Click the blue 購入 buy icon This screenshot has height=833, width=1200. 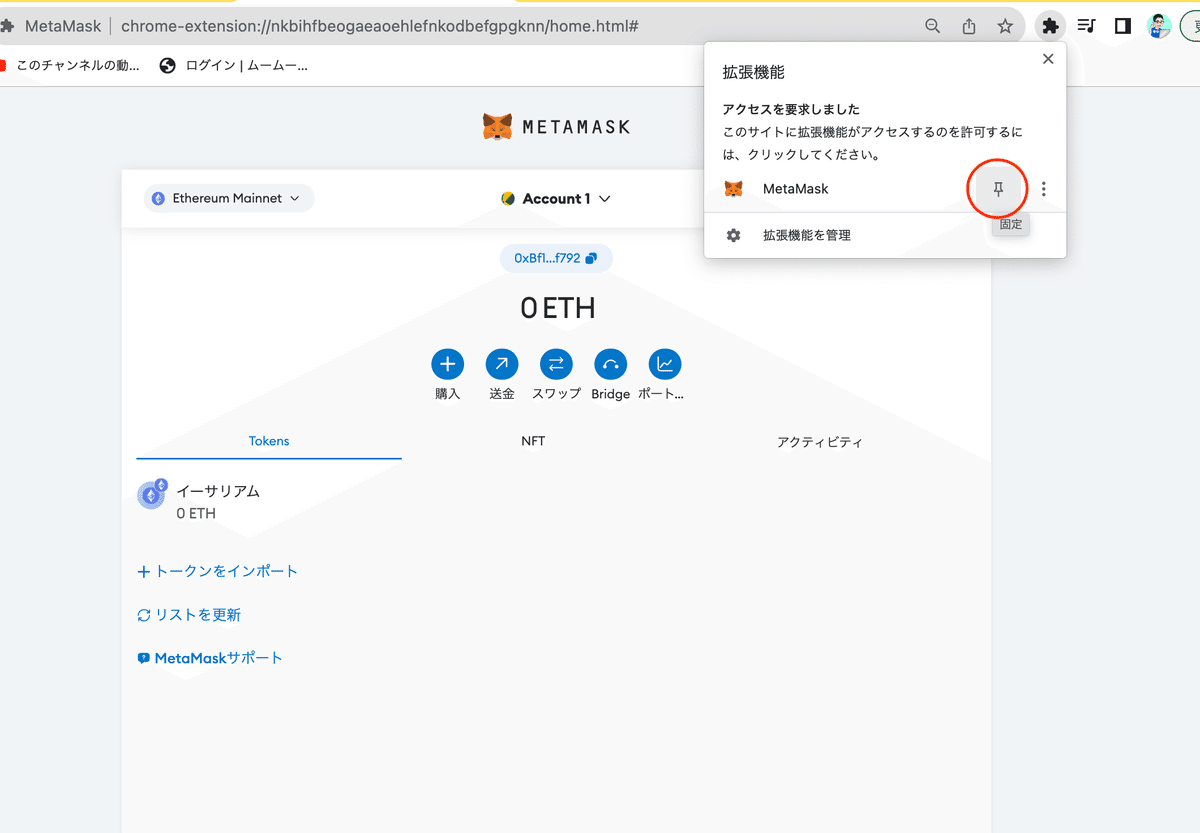447,364
